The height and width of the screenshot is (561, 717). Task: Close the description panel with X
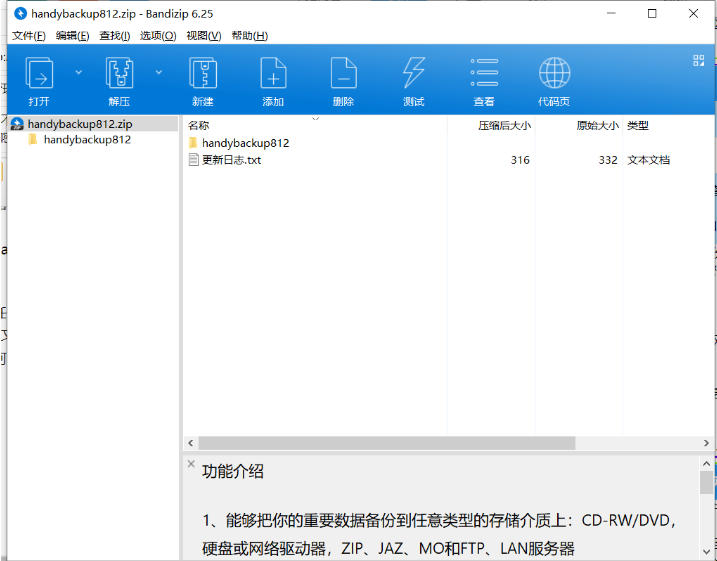pos(191,464)
